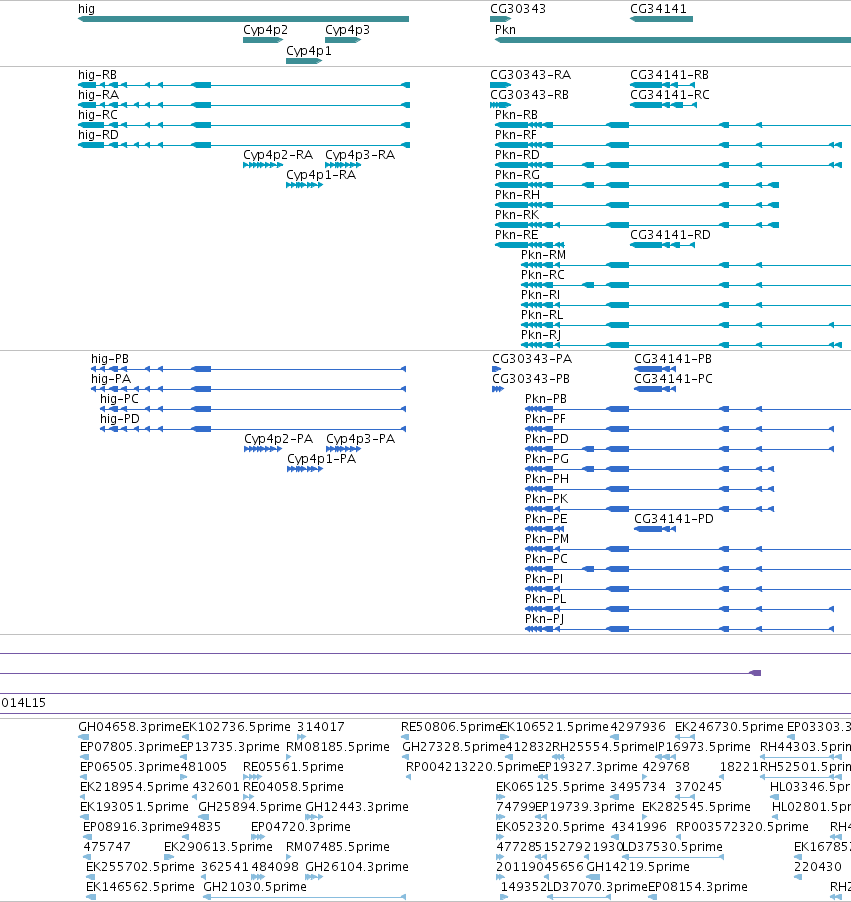Click the CG34141 gene label

pos(658,9)
